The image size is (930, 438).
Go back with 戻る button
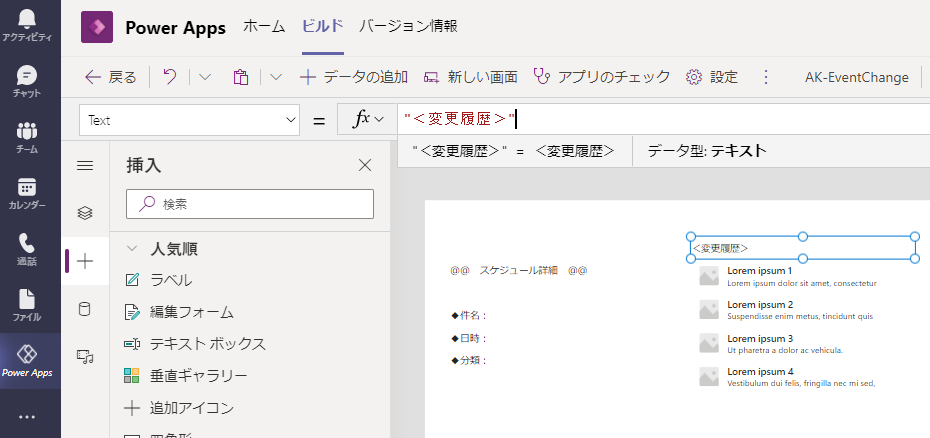tap(111, 77)
